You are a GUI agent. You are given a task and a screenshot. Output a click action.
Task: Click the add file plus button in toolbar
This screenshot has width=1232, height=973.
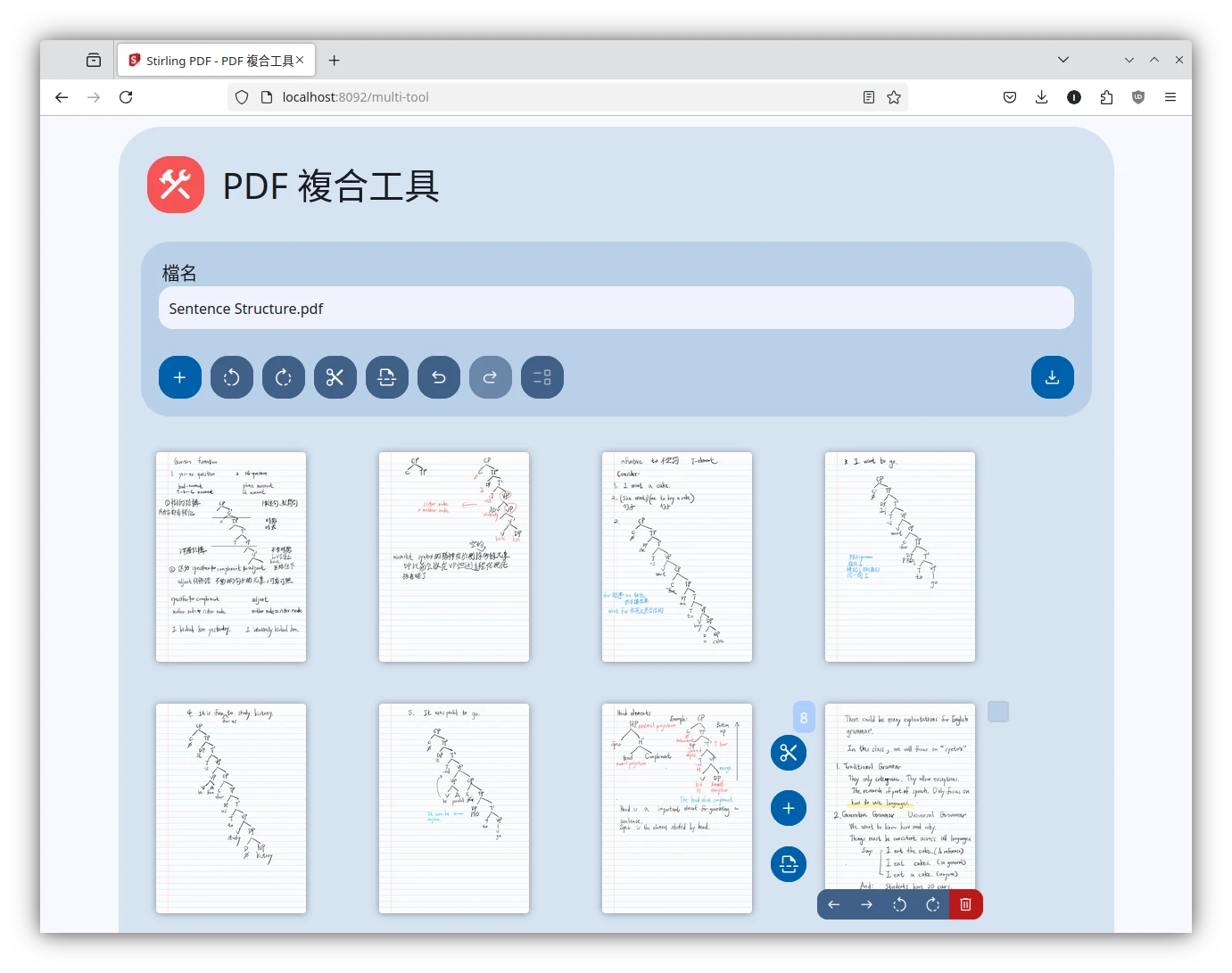point(180,377)
